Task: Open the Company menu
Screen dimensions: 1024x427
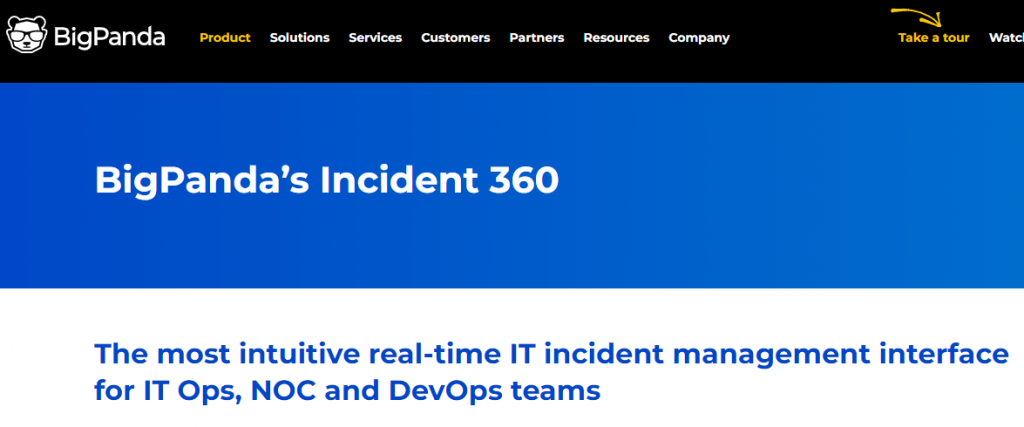Action: tap(699, 38)
